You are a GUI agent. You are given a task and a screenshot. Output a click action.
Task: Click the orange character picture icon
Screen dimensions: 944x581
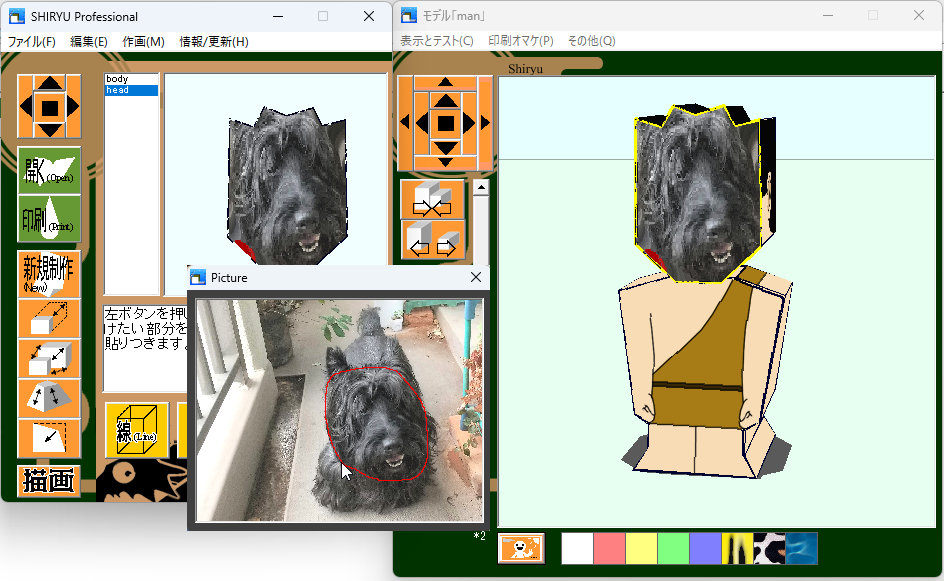521,548
